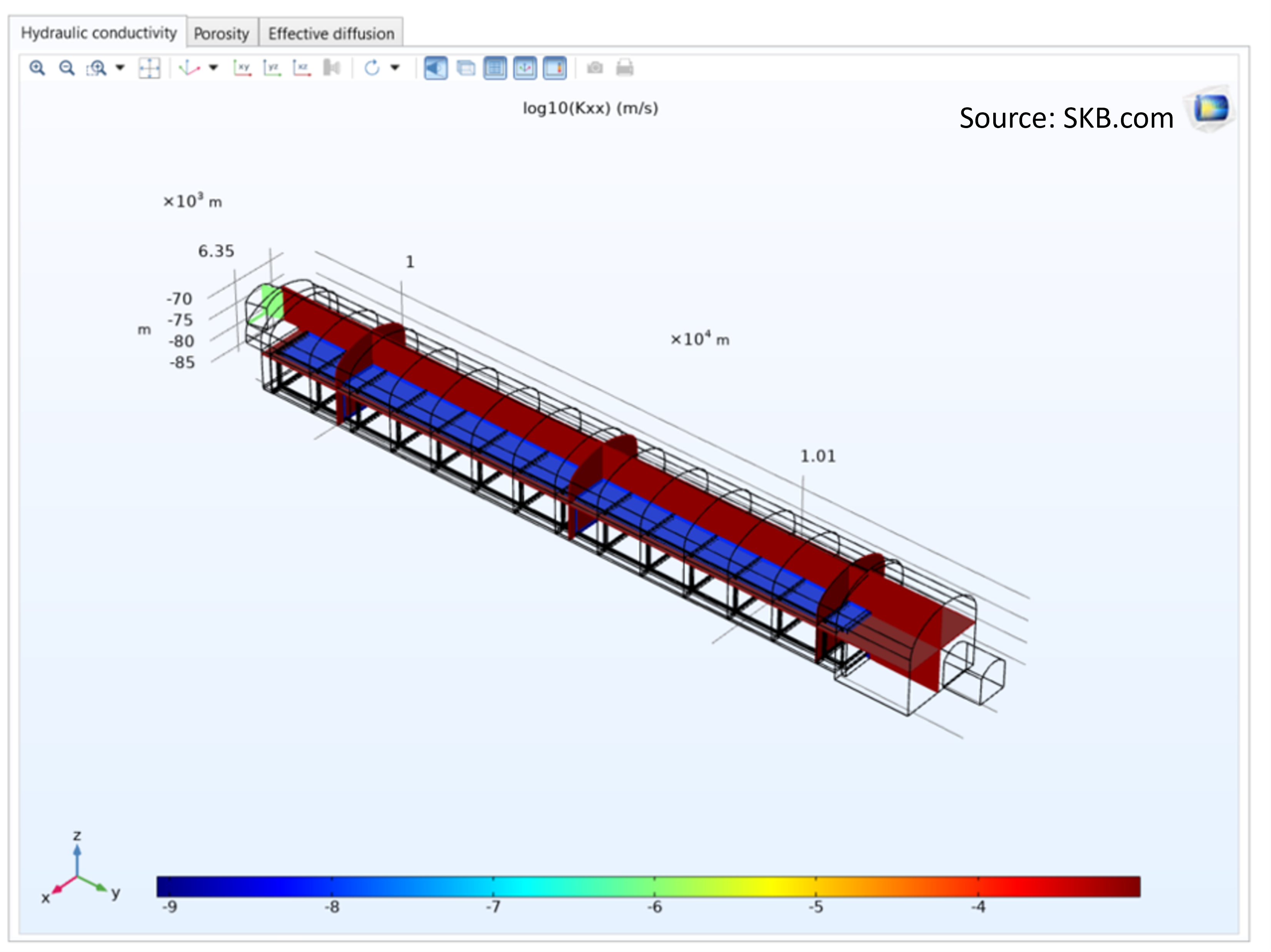This screenshot has width=1271, height=952.
Task: Select the Zoom Box tool
Action: click(97, 68)
